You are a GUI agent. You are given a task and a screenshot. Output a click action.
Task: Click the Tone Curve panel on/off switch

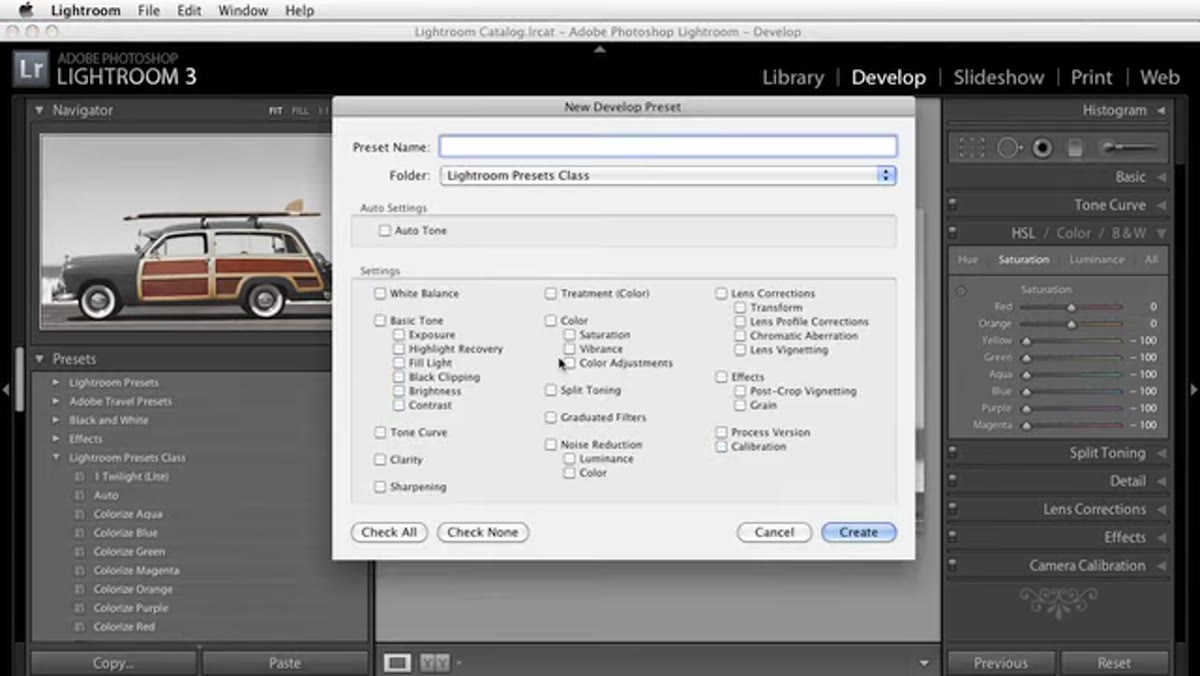952,205
